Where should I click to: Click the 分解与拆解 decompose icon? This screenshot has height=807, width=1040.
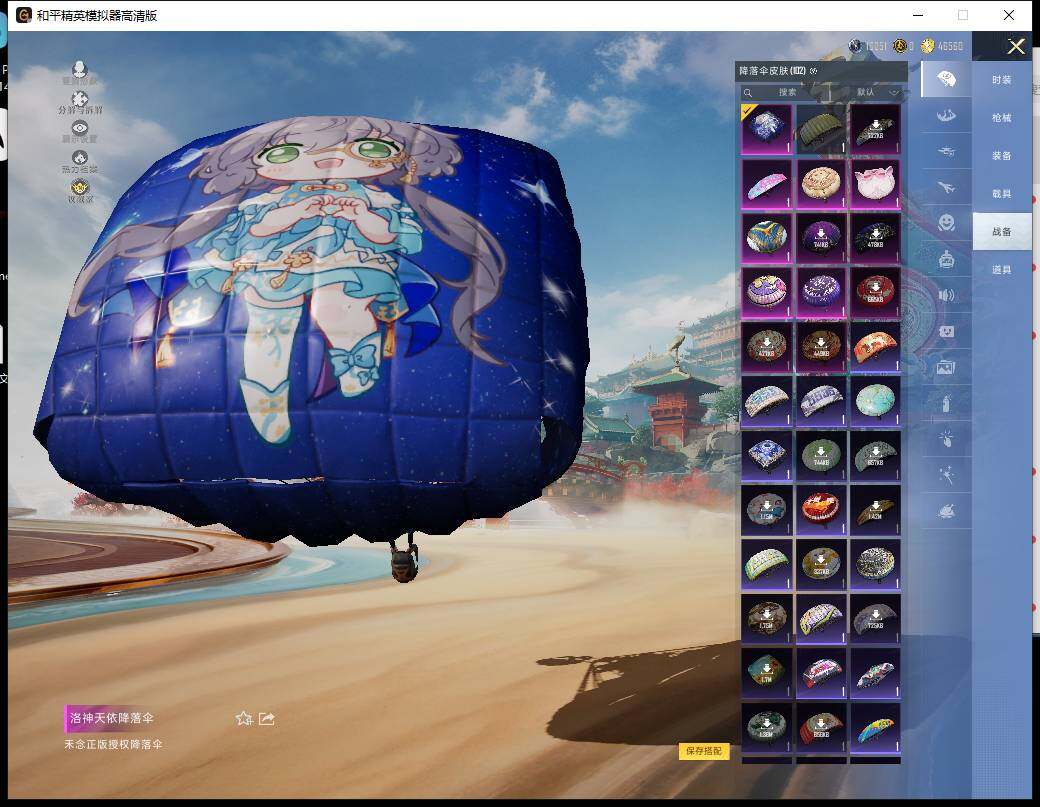pyautogui.click(x=80, y=98)
